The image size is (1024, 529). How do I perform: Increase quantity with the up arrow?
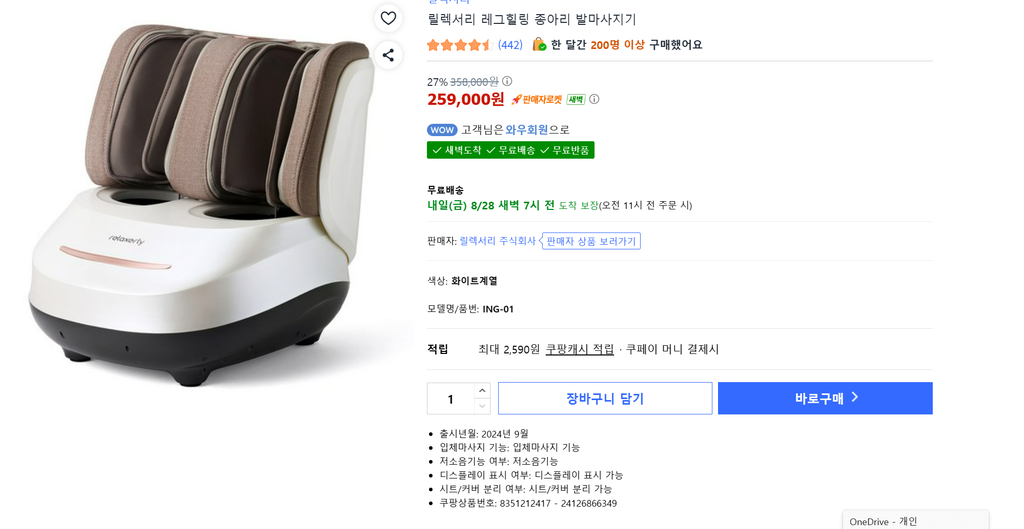click(482, 391)
